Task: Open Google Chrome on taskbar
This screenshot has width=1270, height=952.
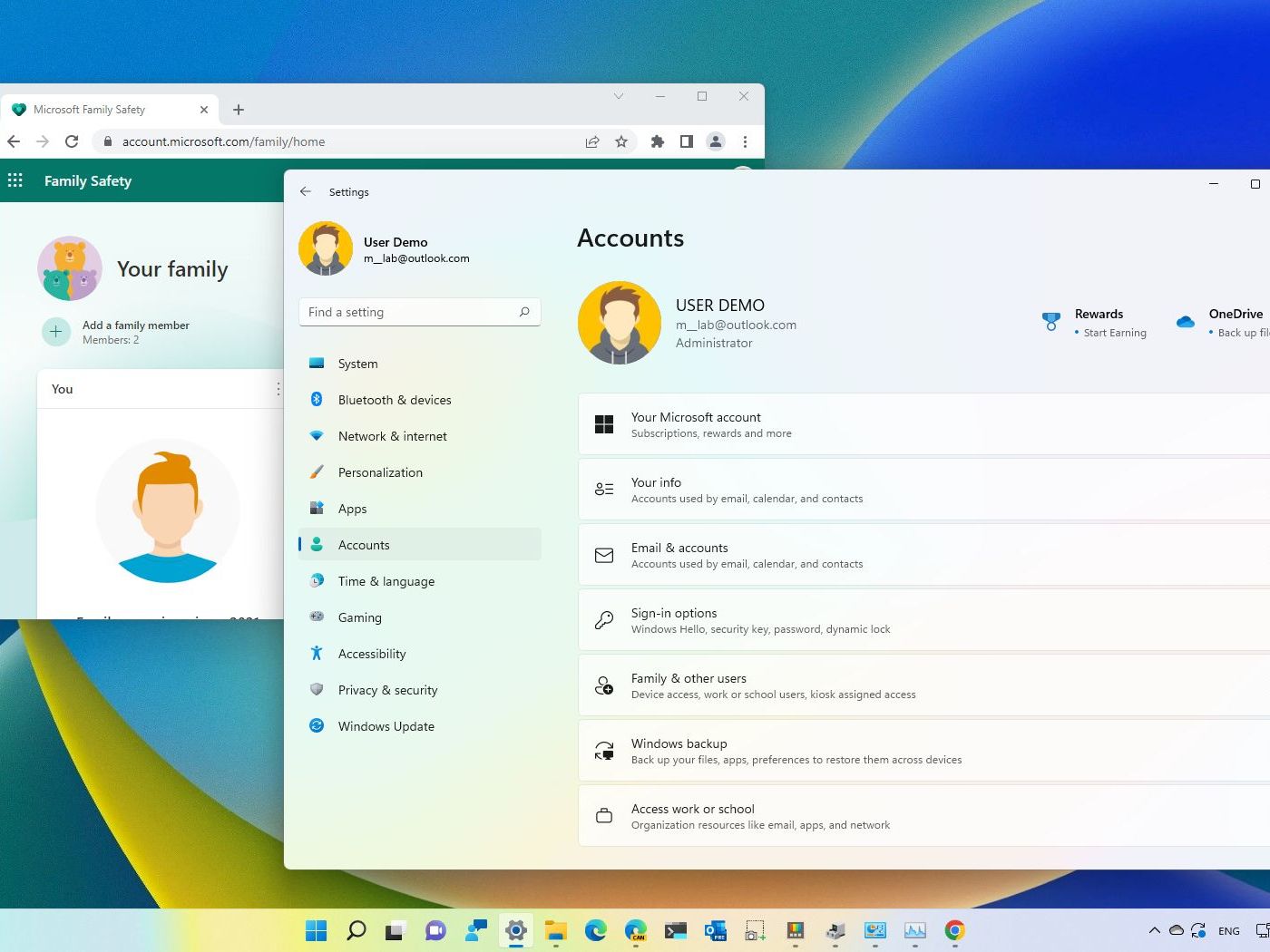Action: 954,930
